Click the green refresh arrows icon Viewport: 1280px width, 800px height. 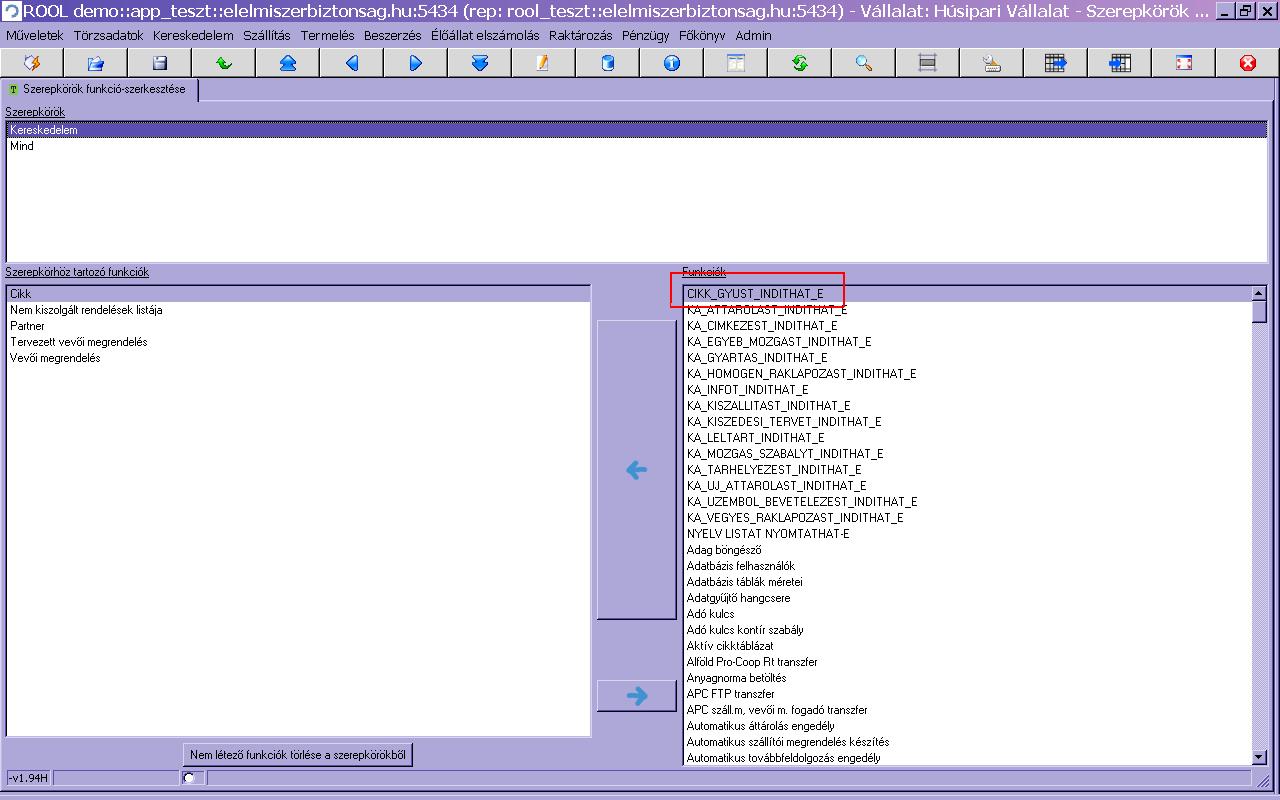[x=800, y=63]
